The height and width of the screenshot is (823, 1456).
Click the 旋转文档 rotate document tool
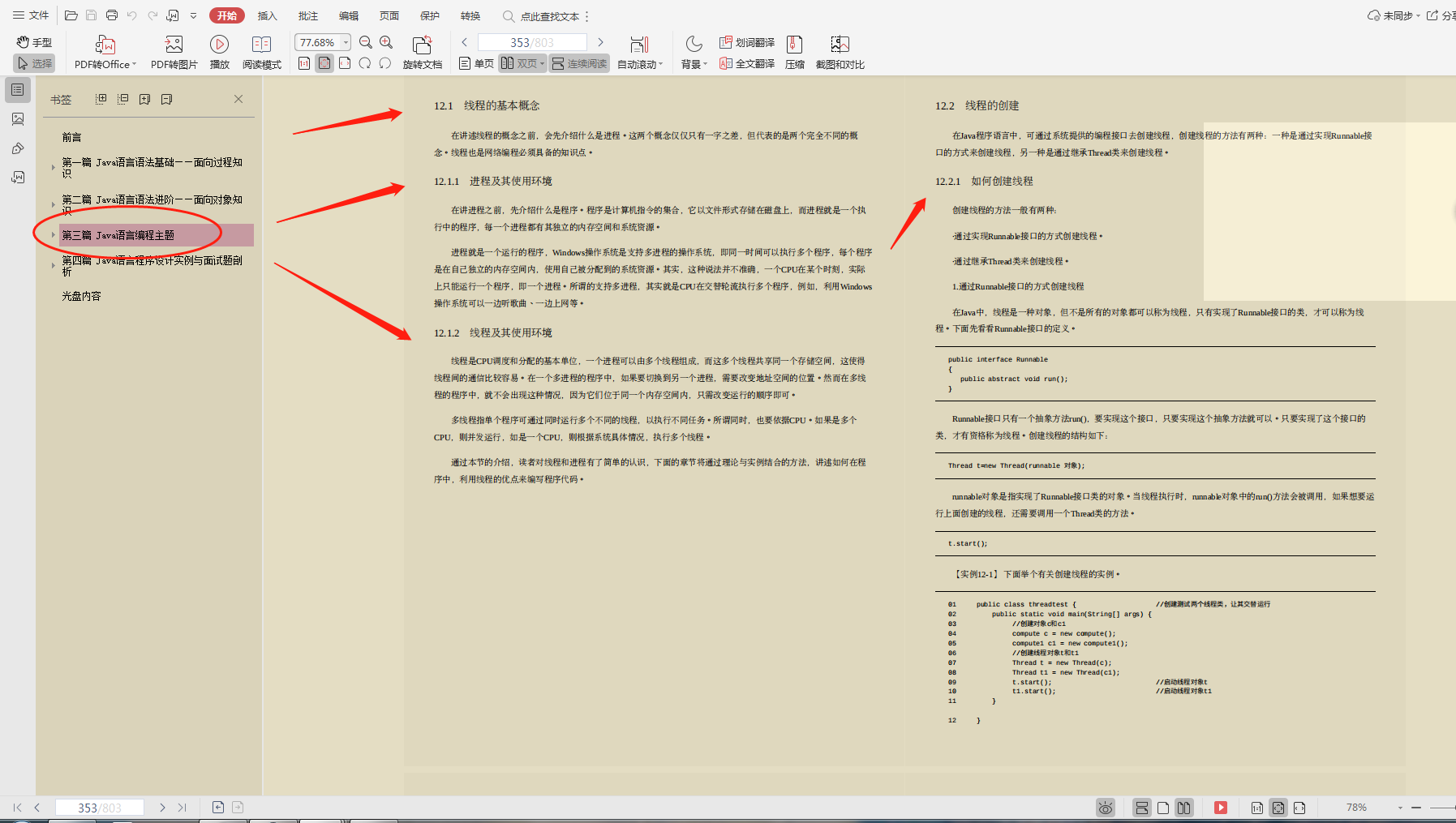click(422, 53)
